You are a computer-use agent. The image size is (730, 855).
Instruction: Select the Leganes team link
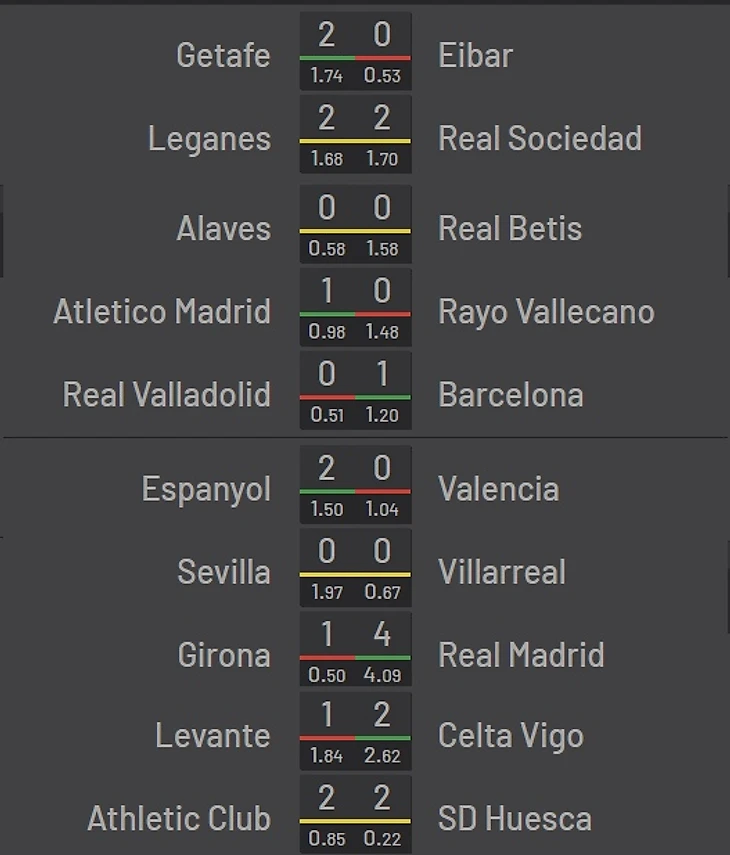pos(209,138)
